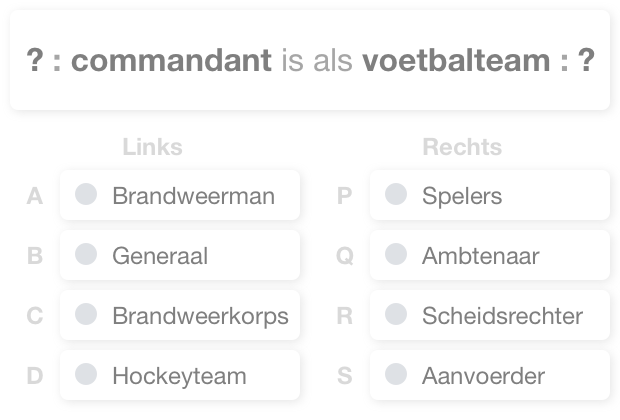Viewport: 620px width, 420px height.
Task: Click the letter S row label
Action: click(345, 376)
